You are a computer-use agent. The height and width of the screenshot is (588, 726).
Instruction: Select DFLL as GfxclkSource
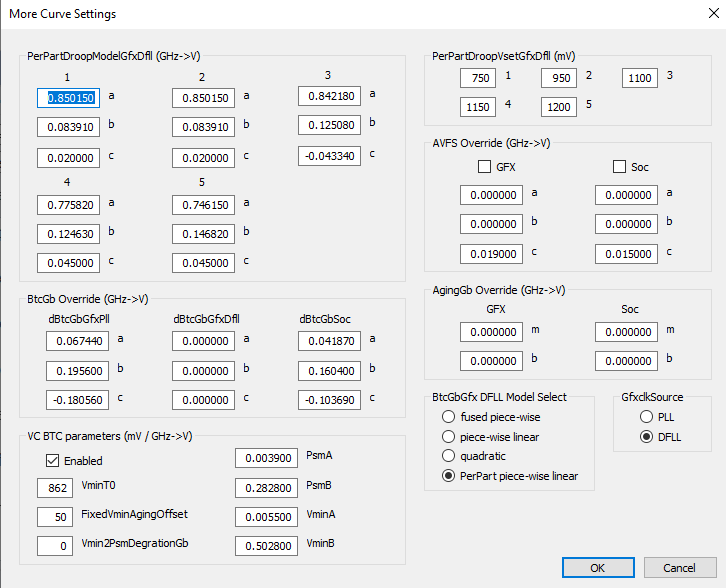tap(646, 436)
